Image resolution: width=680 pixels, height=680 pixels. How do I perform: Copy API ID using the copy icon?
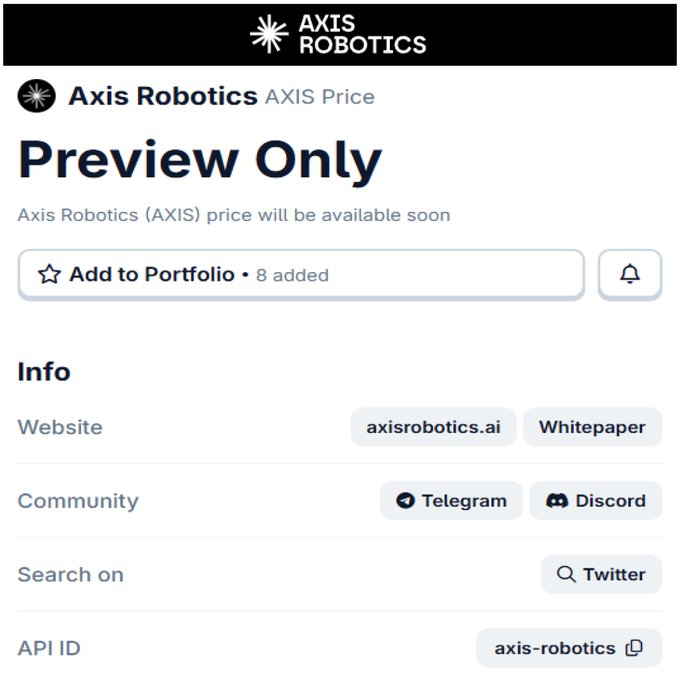click(x=634, y=648)
